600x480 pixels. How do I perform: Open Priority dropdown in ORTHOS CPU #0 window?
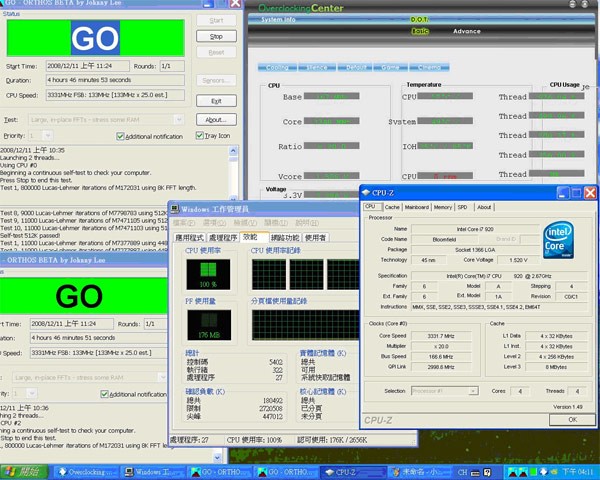pyautogui.click(x=47, y=136)
